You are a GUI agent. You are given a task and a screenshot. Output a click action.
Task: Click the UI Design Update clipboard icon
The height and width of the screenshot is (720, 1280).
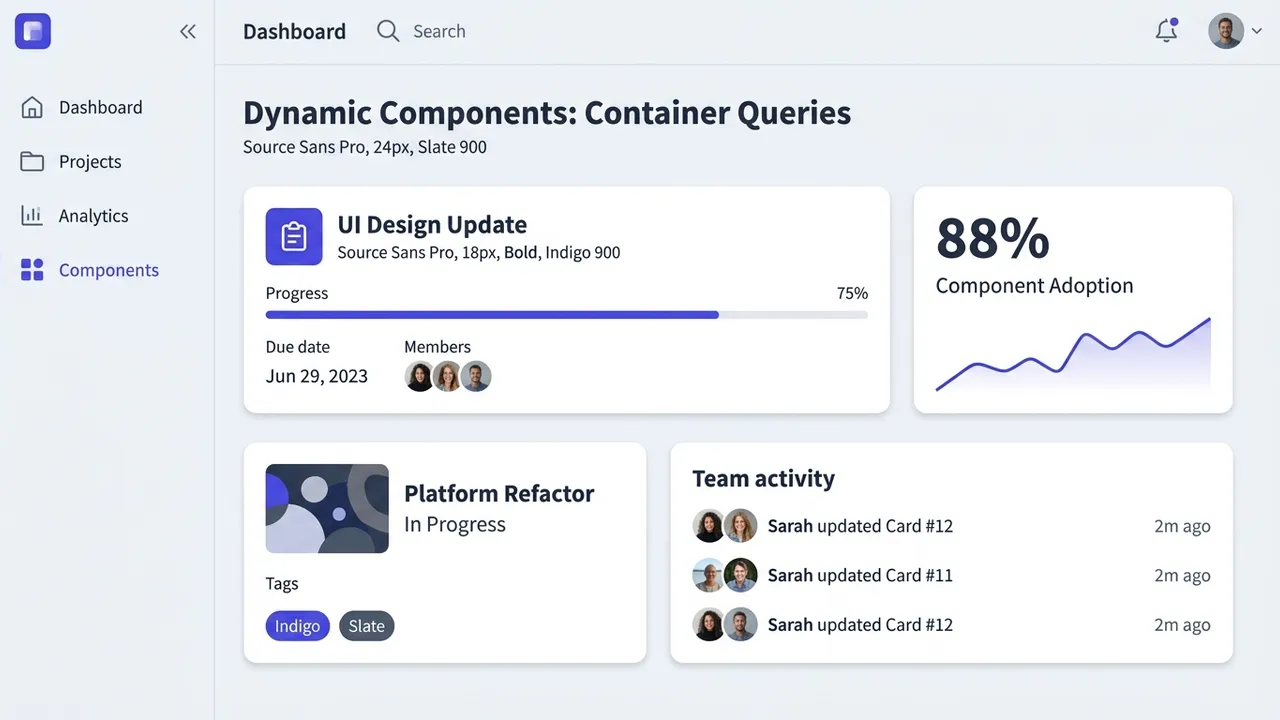coord(294,237)
